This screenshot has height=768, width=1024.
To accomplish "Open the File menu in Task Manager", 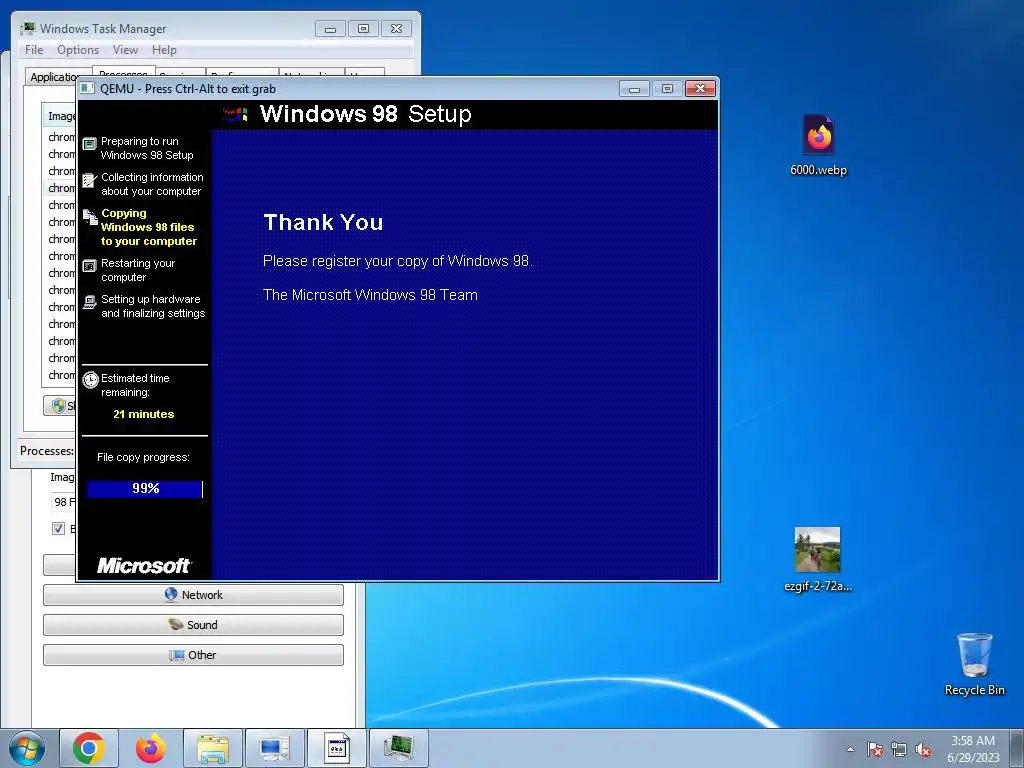I will (34, 50).
